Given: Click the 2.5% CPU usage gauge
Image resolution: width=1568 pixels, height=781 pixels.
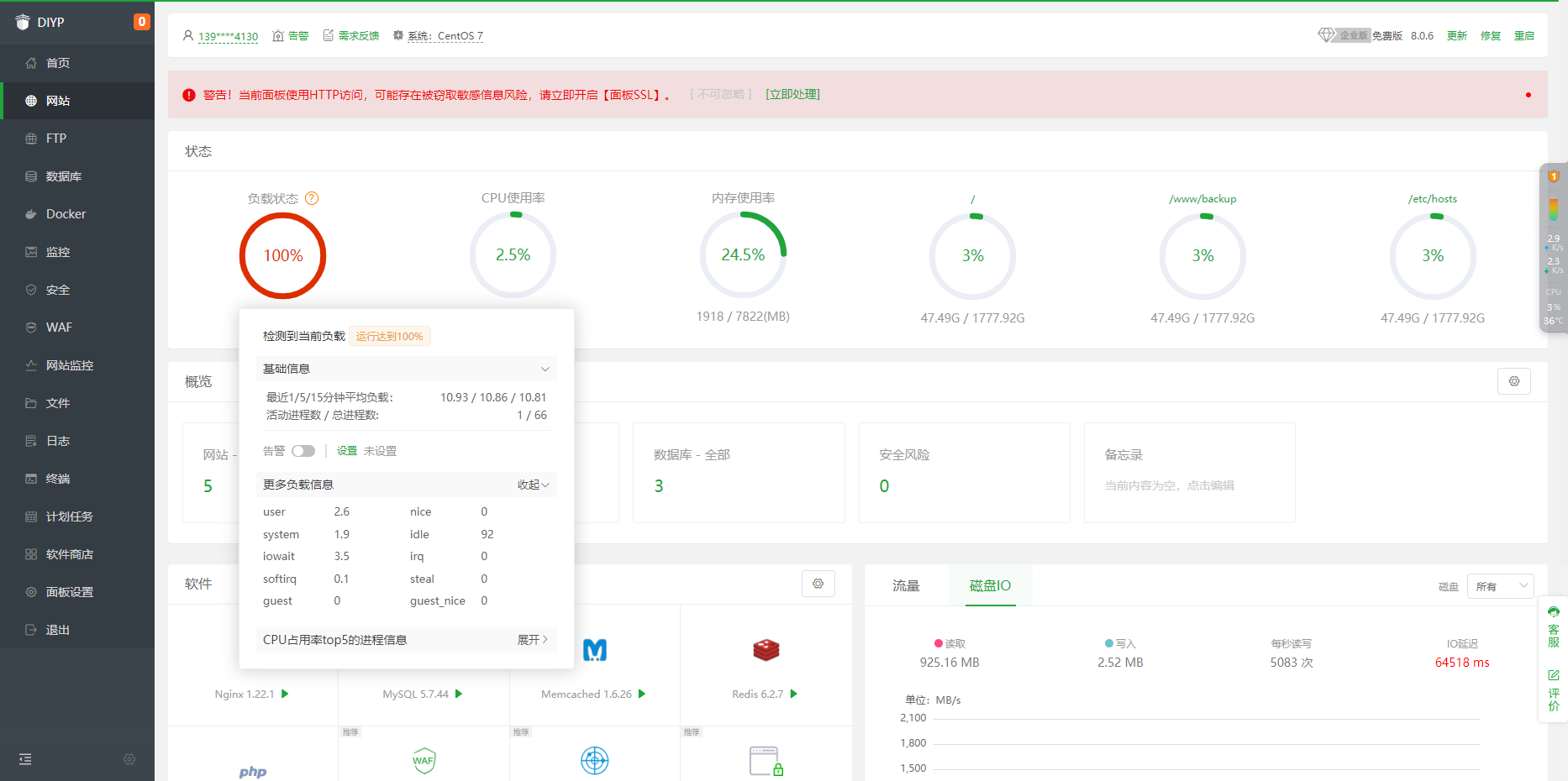Looking at the screenshot, I should [513, 254].
